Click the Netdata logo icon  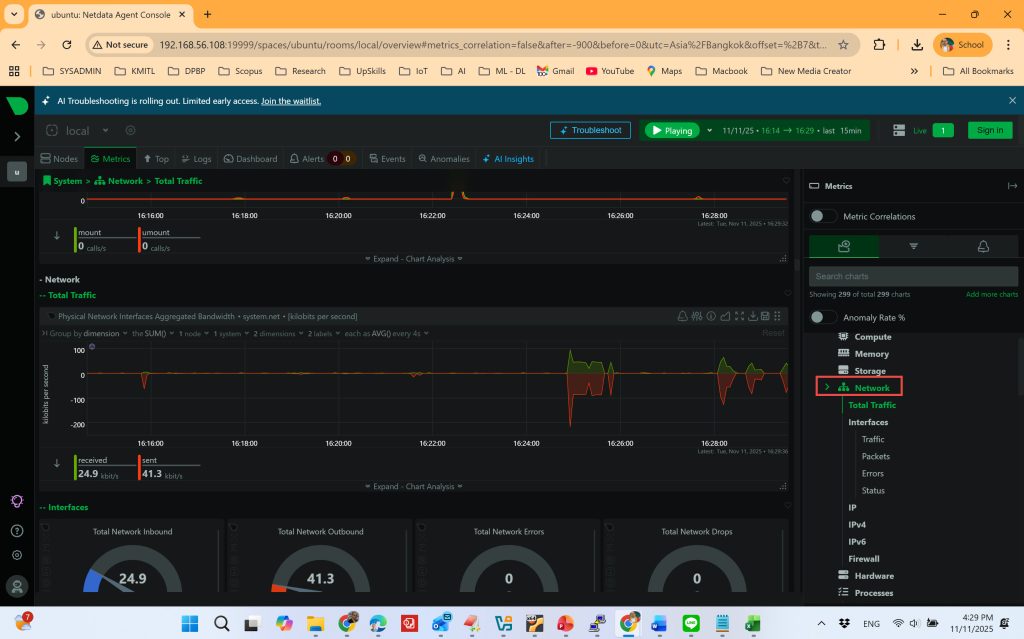tap(17, 105)
